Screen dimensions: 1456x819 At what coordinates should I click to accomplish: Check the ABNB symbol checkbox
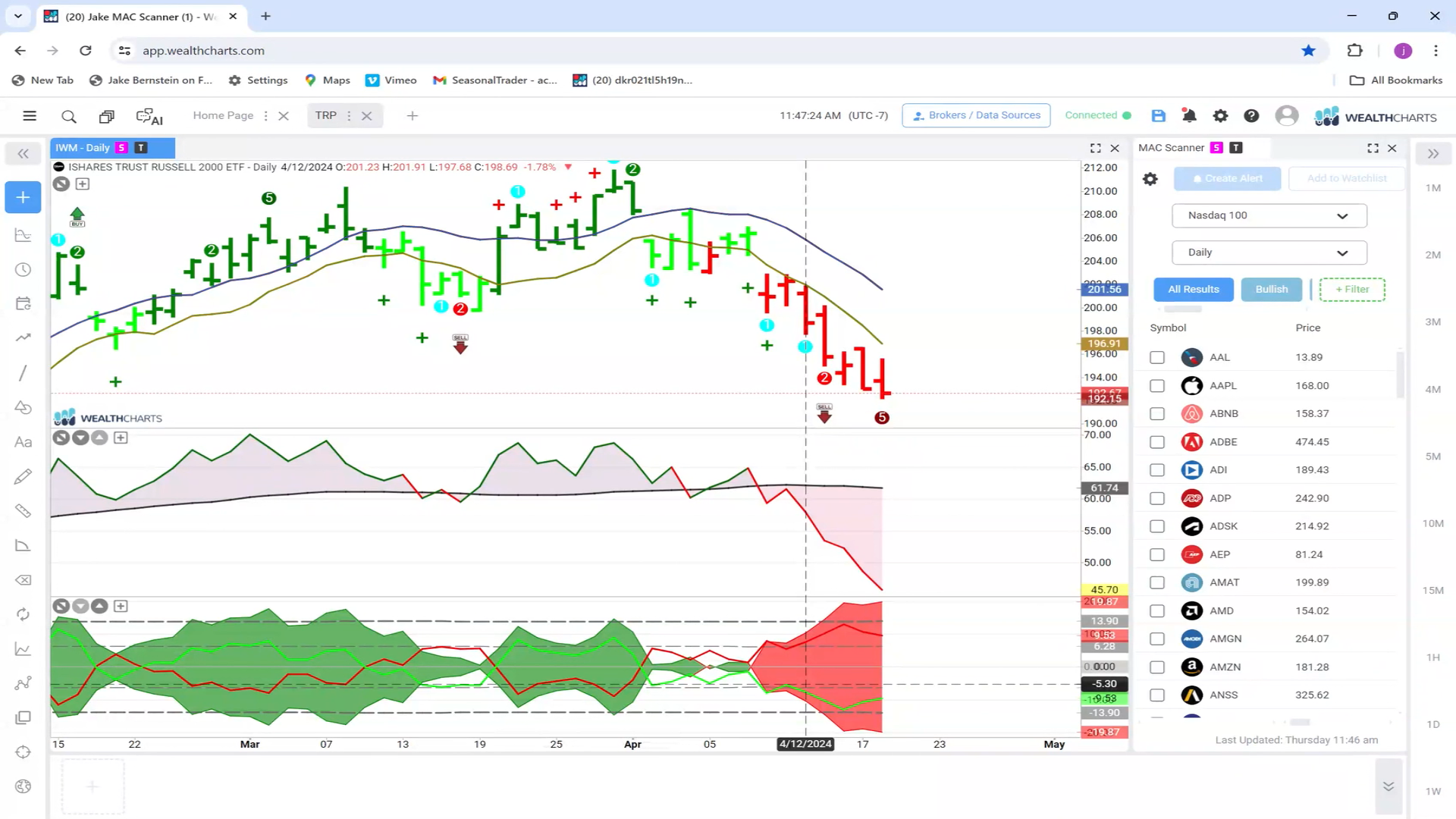click(1156, 414)
